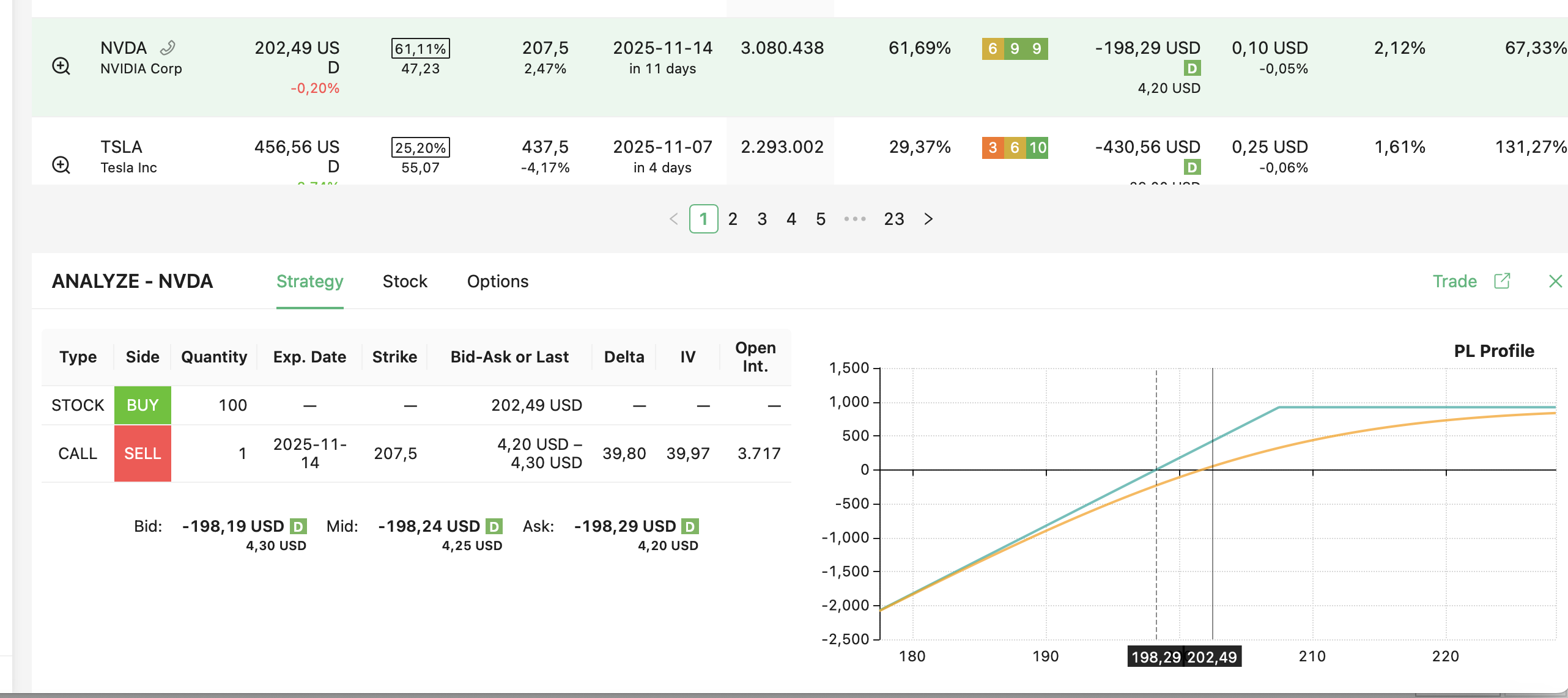
Task: Click the D badge next to the Bid price
Action: pos(298,526)
